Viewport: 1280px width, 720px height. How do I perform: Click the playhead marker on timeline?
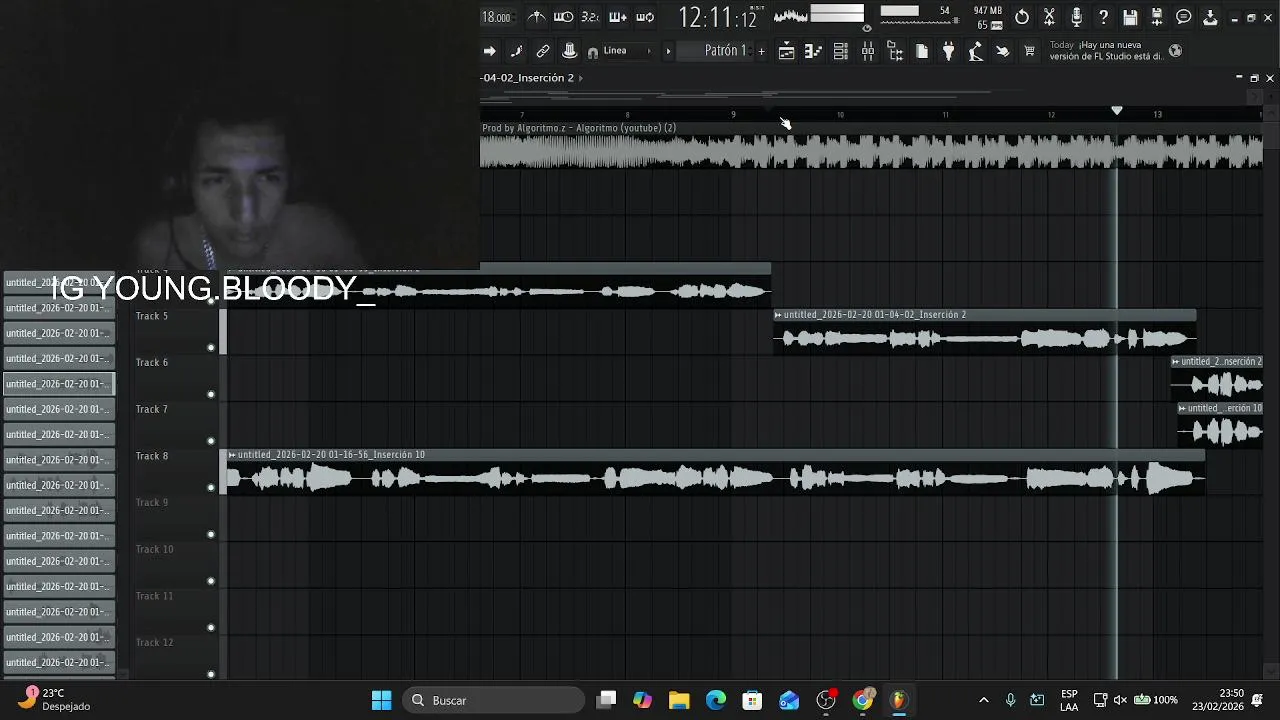1117,111
